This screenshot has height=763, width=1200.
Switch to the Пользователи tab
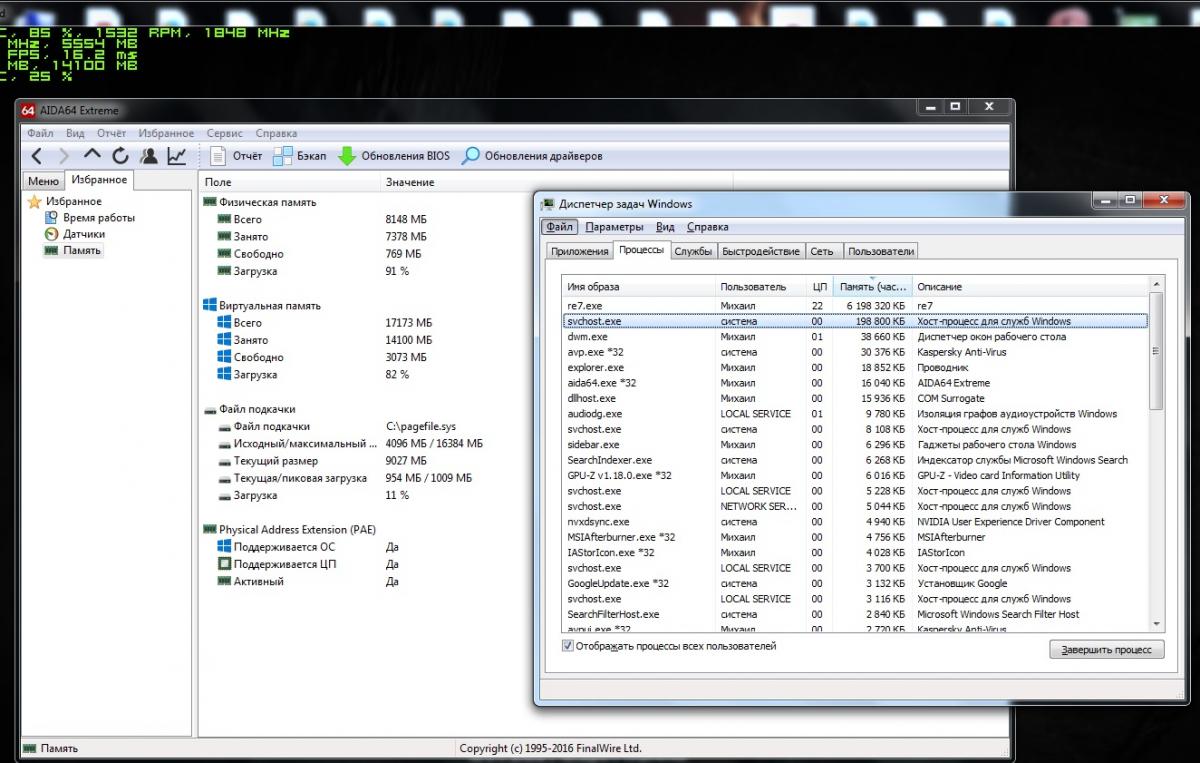point(881,251)
